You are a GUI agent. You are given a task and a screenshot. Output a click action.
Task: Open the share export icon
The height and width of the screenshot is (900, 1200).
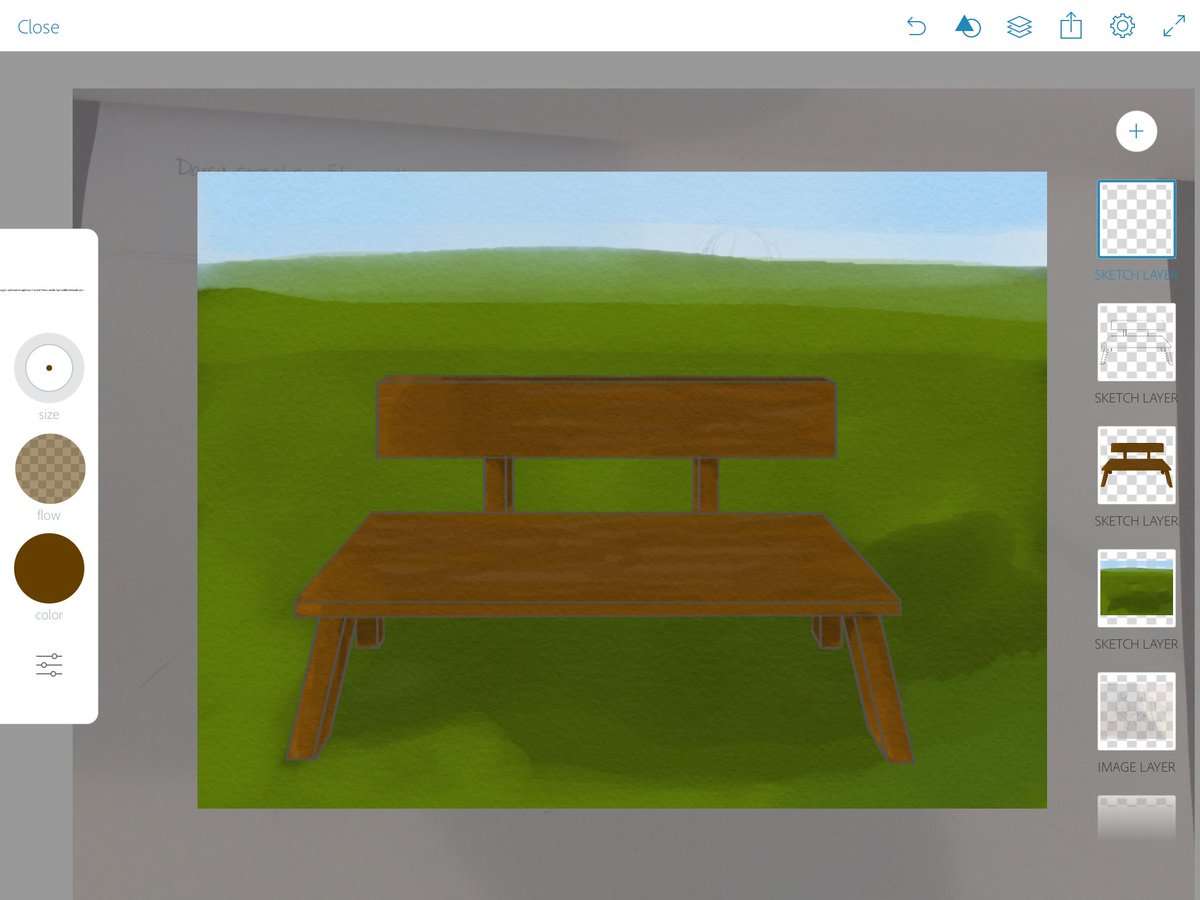tap(1071, 26)
